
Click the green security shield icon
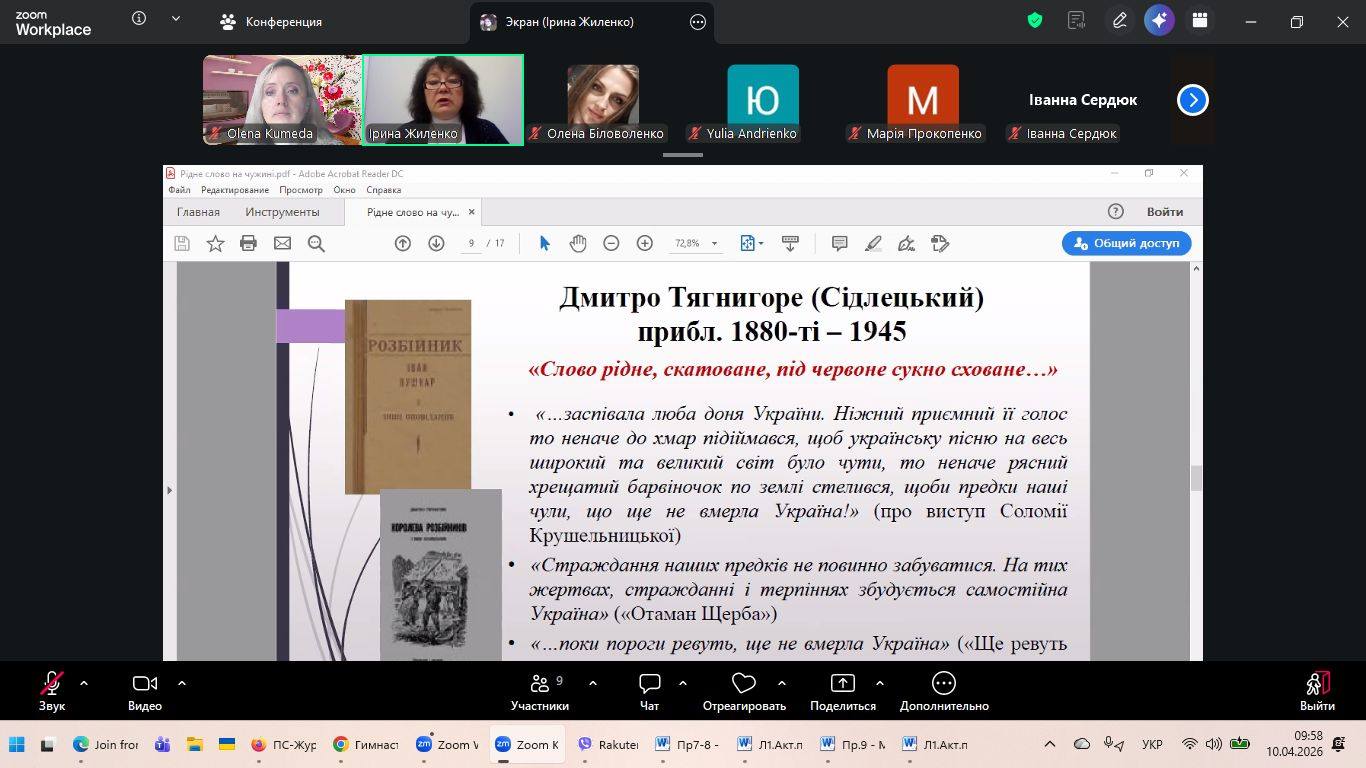click(x=1035, y=21)
